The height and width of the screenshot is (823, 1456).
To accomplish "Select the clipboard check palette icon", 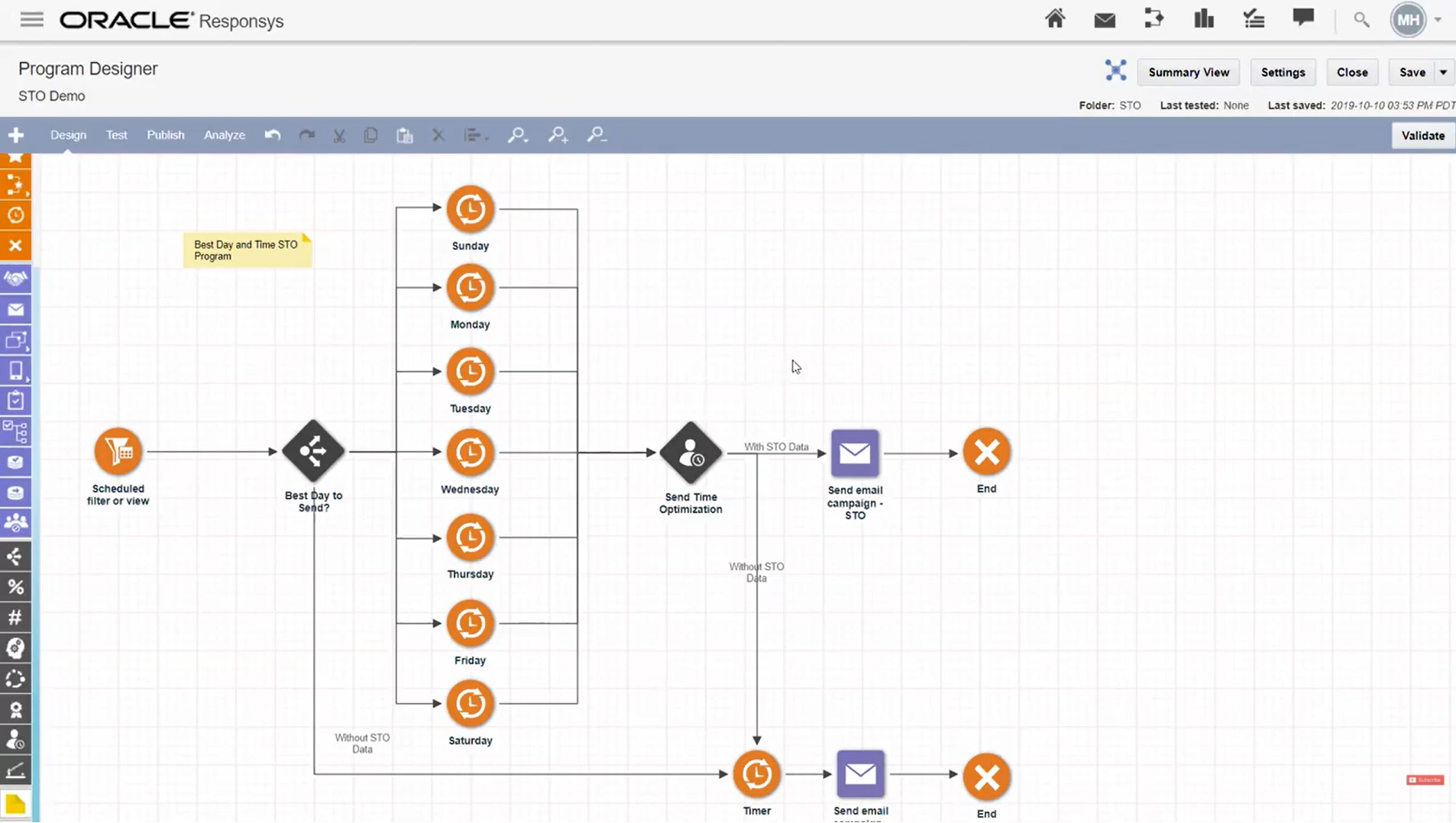I will pos(15,401).
